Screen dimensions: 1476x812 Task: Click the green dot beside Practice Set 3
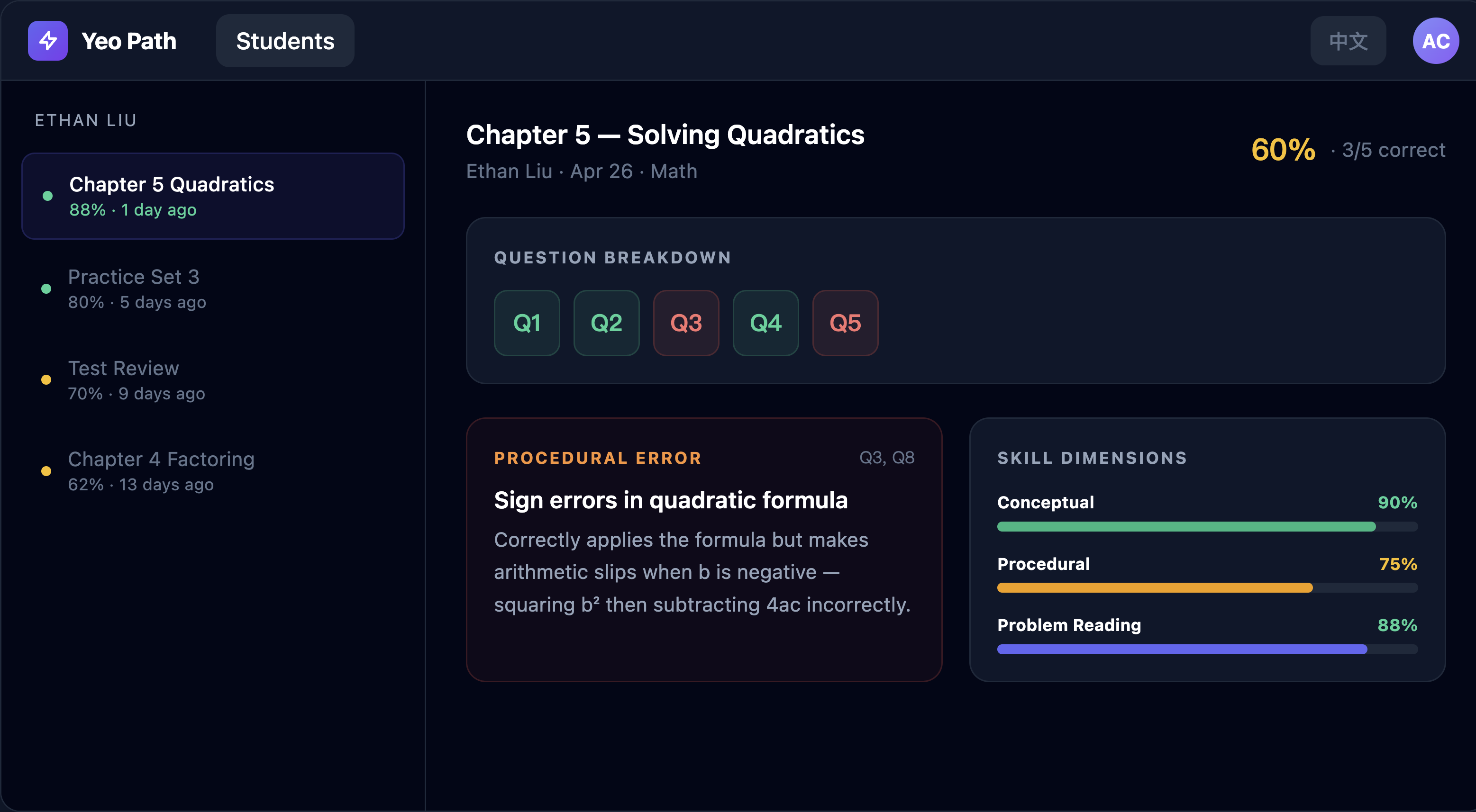pyautogui.click(x=46, y=289)
